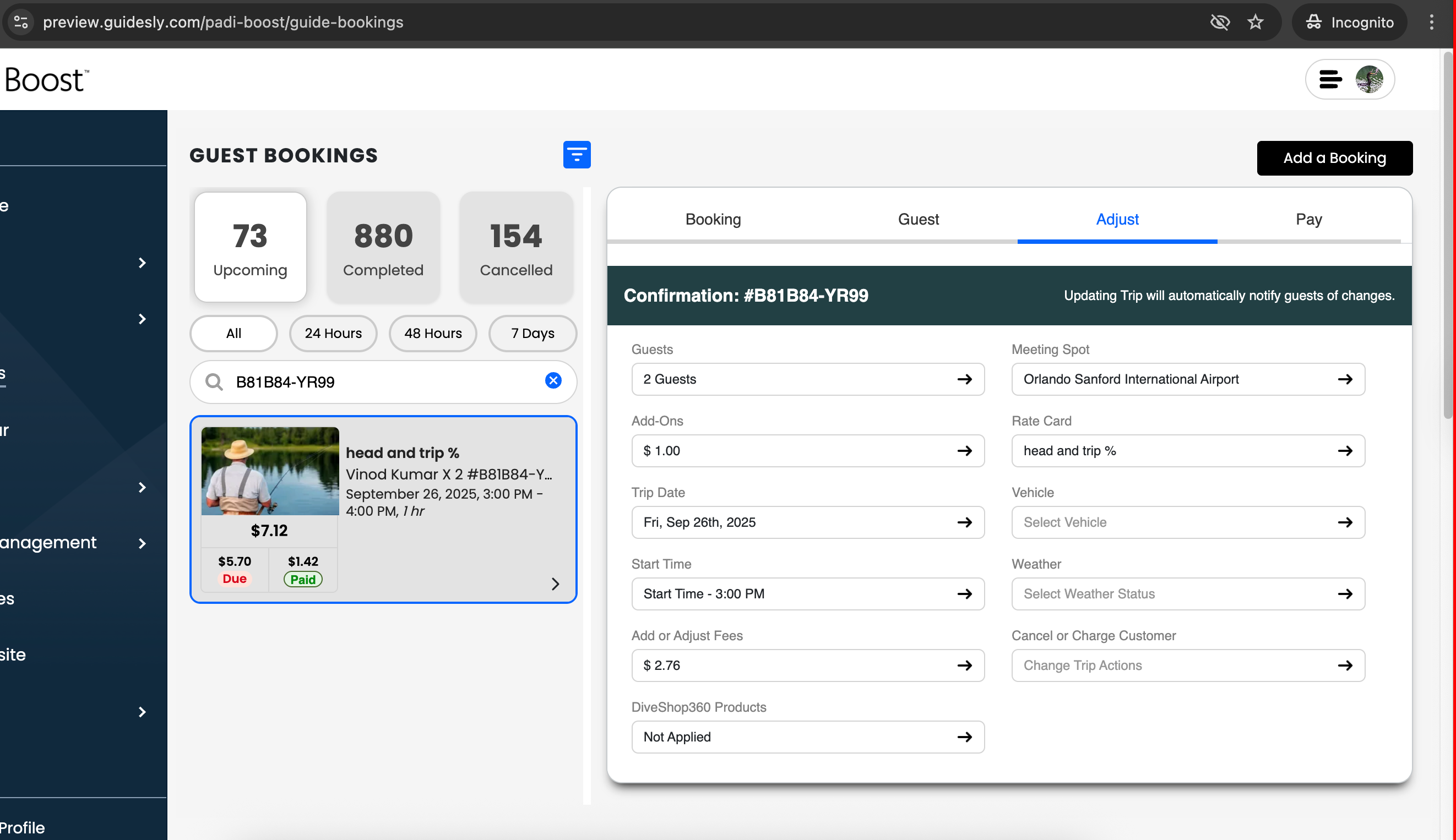
Task: Open the hamburger menu icon
Action: (x=1330, y=80)
